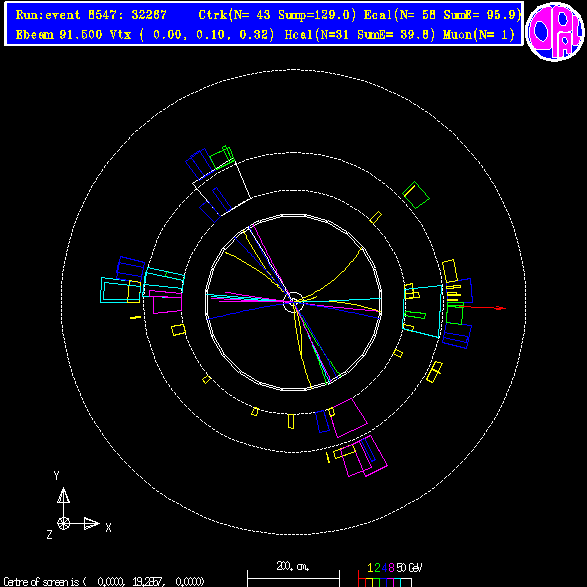This screenshot has height=587, width=587.
Task: Click the OPAL logo in the corner
Action: [555, 32]
